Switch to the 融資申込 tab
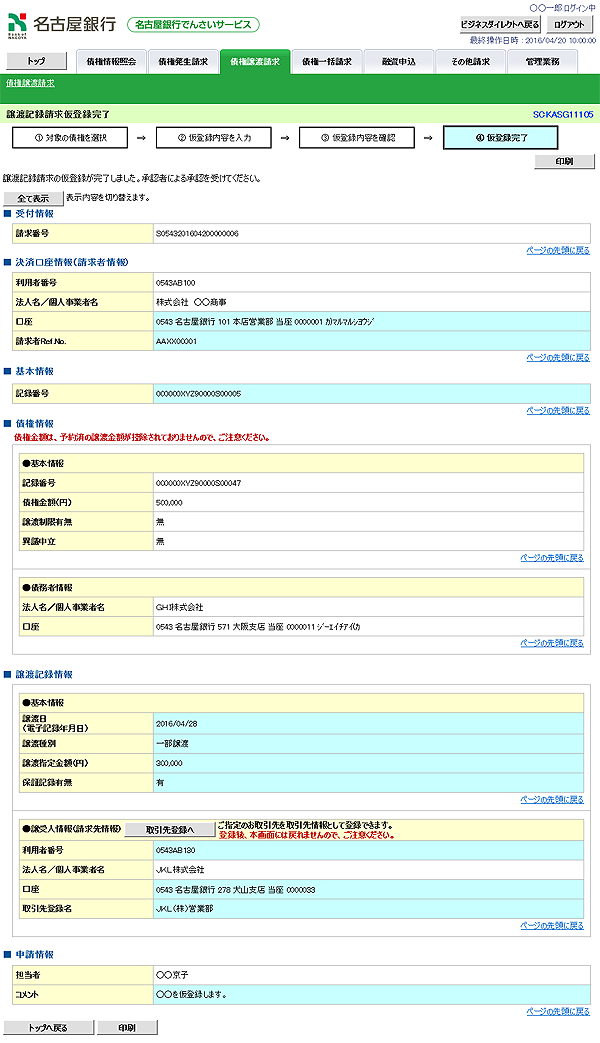 click(398, 62)
